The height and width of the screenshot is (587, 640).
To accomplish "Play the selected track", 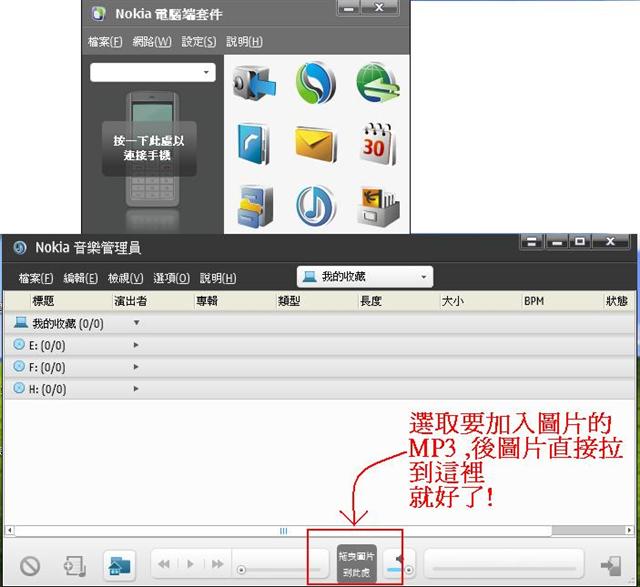I will [190, 564].
